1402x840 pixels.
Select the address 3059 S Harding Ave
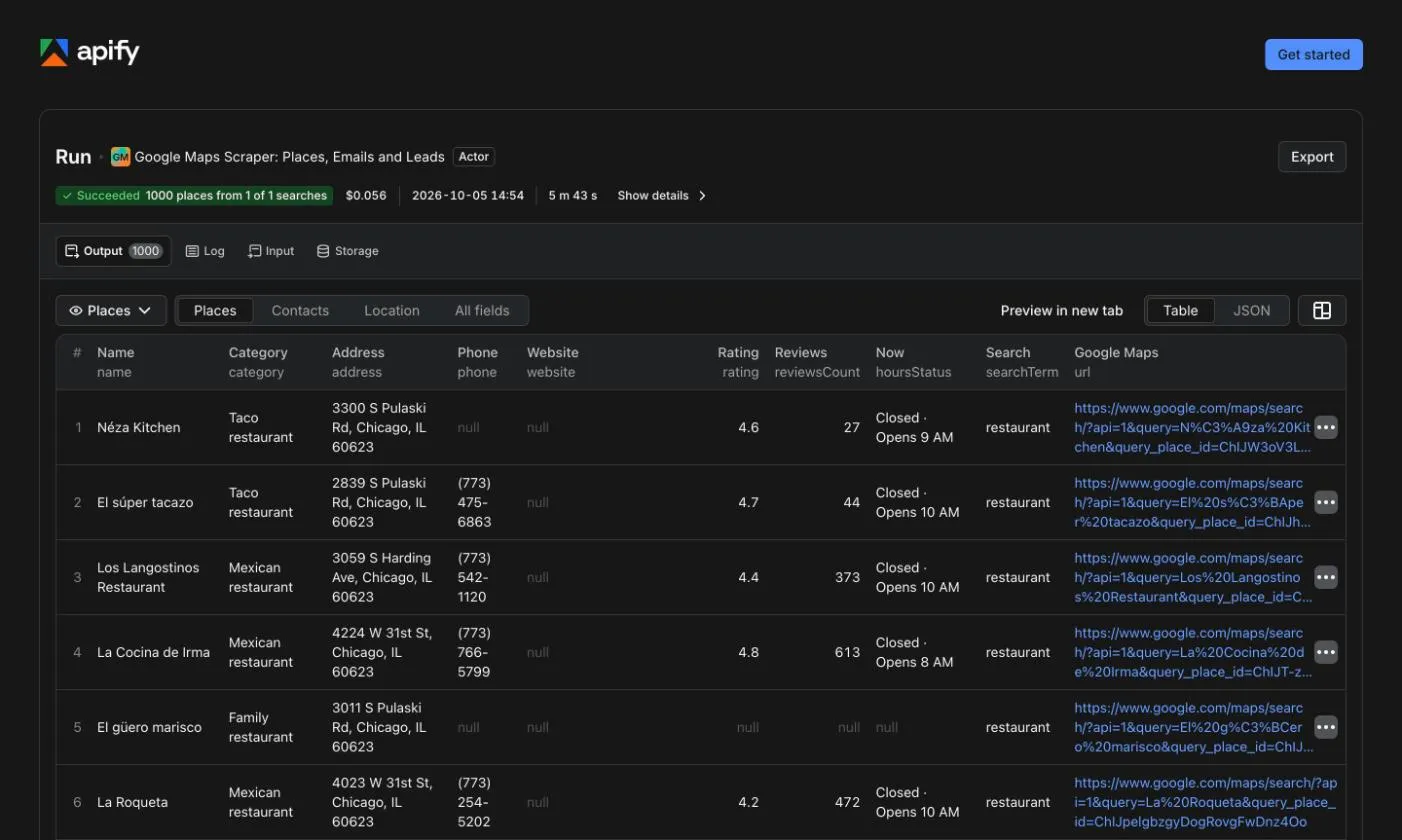pos(382,577)
